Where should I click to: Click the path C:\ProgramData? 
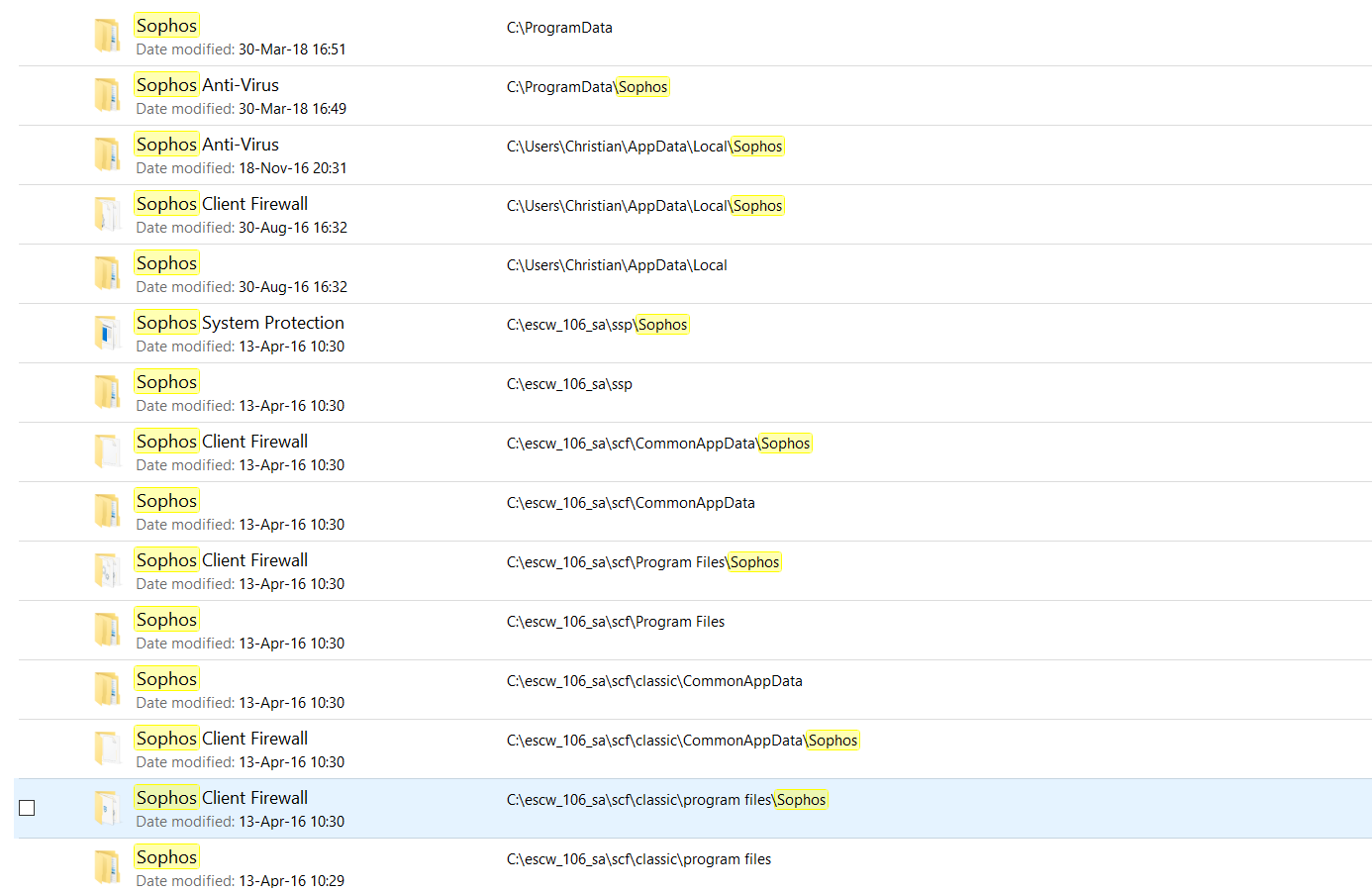click(x=559, y=28)
